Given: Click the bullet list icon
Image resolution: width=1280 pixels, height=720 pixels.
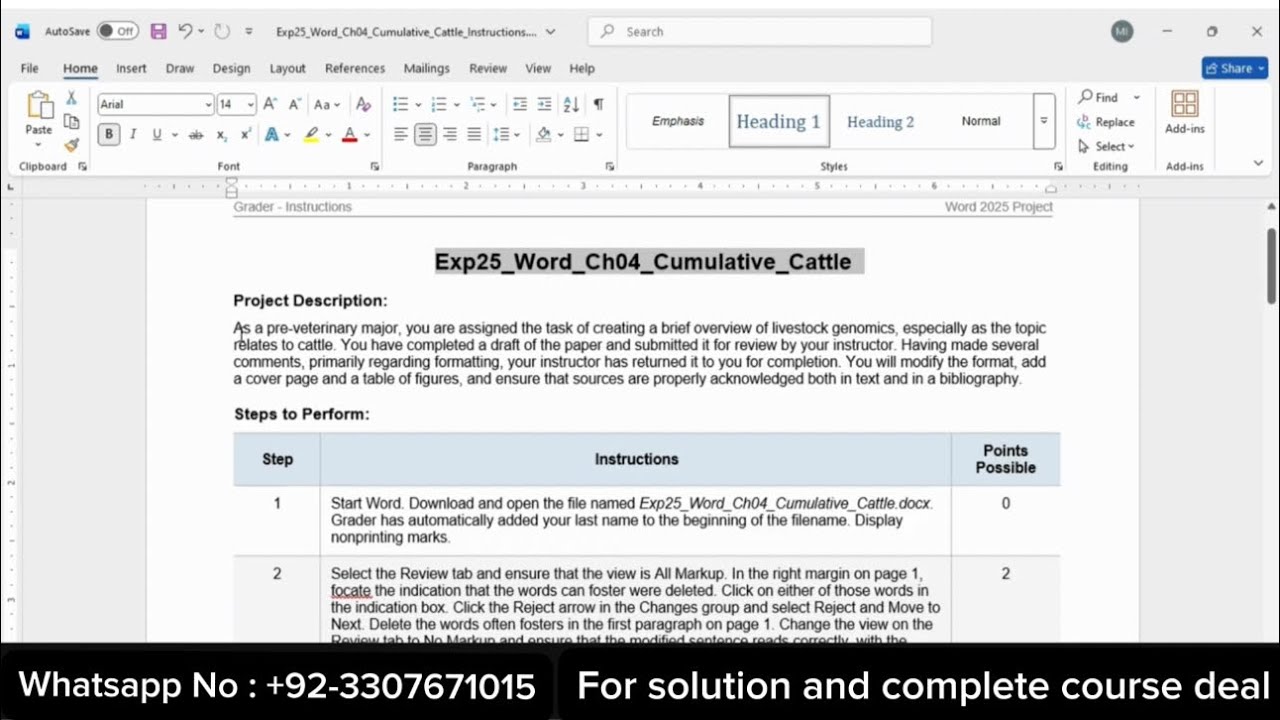Looking at the screenshot, I should click(x=400, y=104).
